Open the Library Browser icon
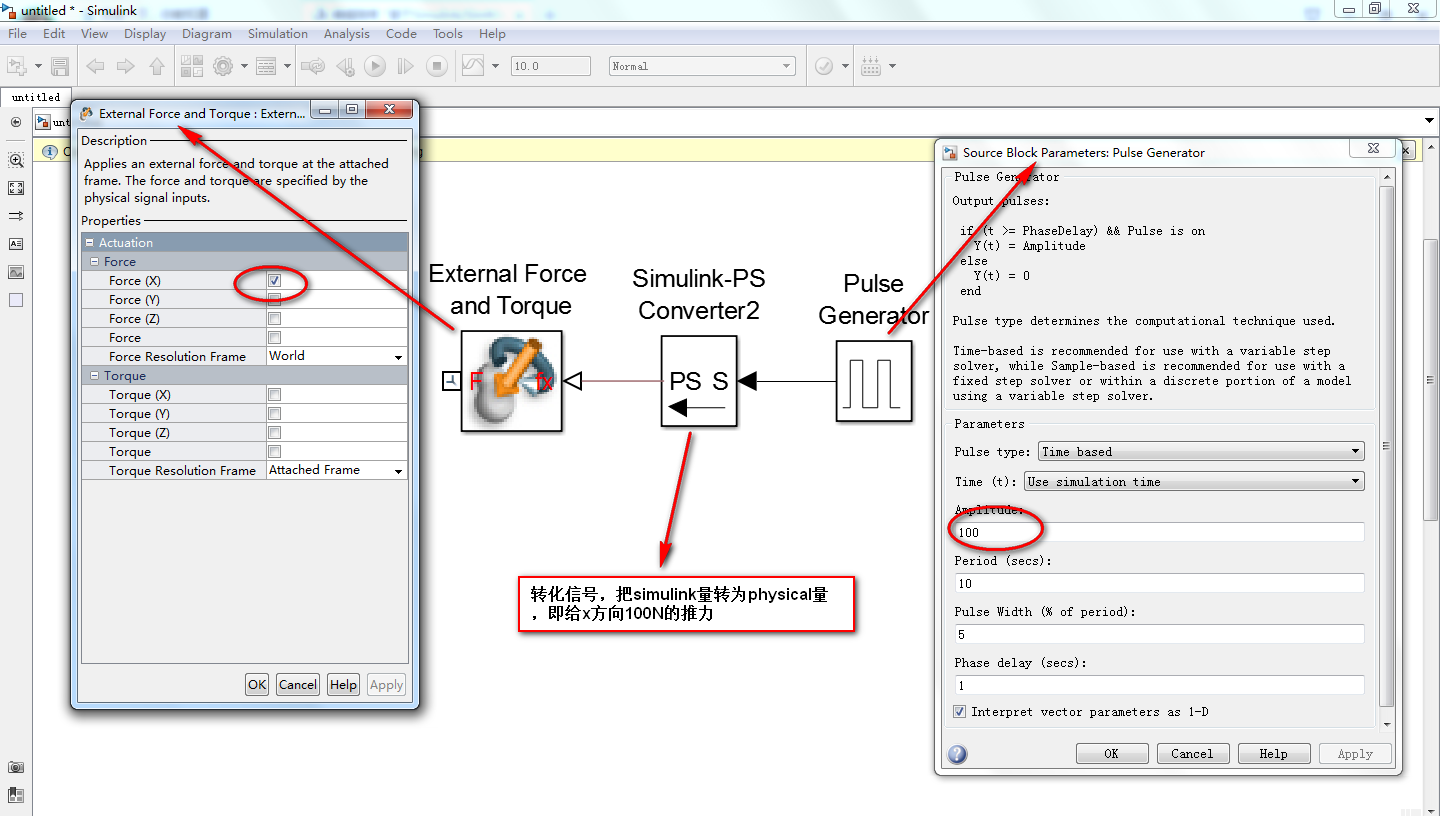1440x816 pixels. coord(192,66)
